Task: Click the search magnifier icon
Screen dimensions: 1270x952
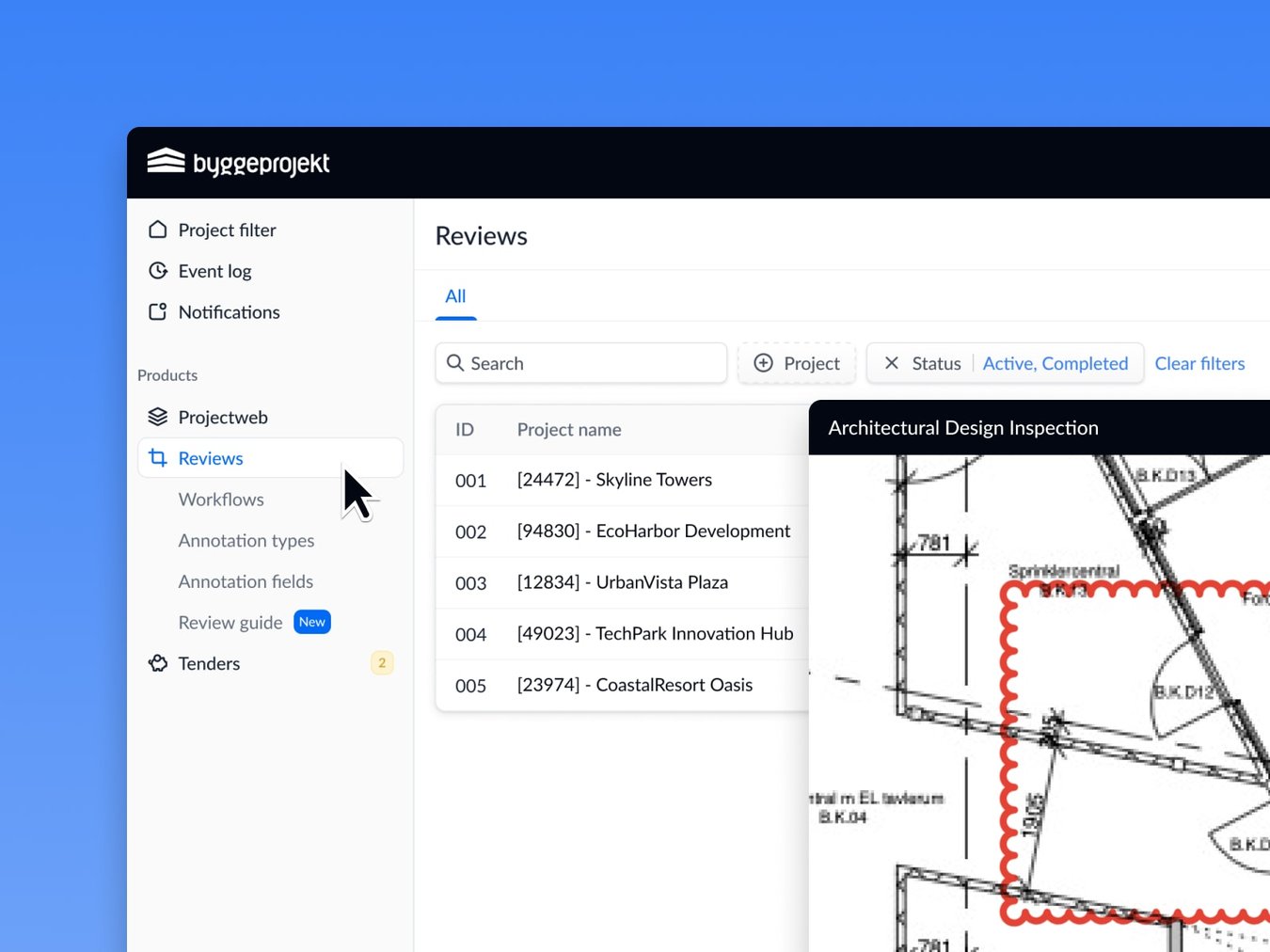Action: tap(455, 363)
